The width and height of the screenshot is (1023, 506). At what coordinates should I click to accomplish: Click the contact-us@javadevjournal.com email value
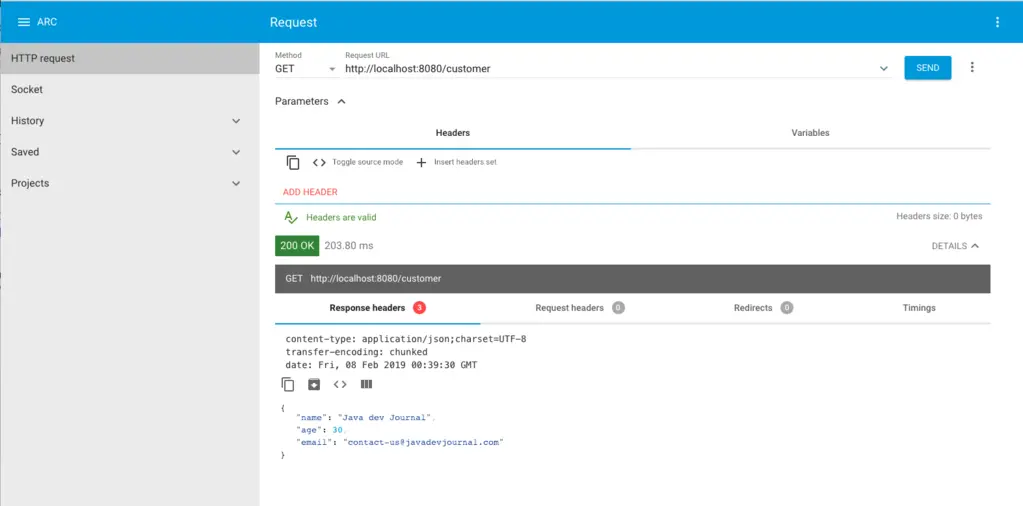pos(424,442)
